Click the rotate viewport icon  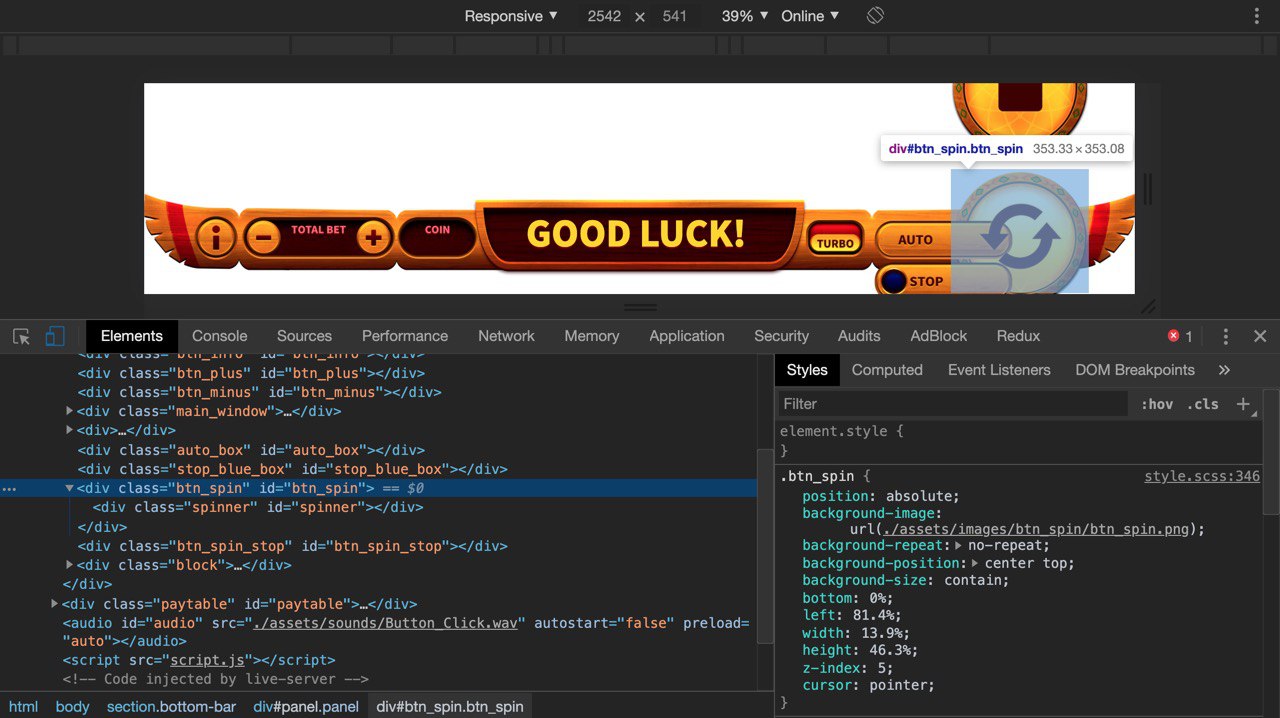[875, 16]
